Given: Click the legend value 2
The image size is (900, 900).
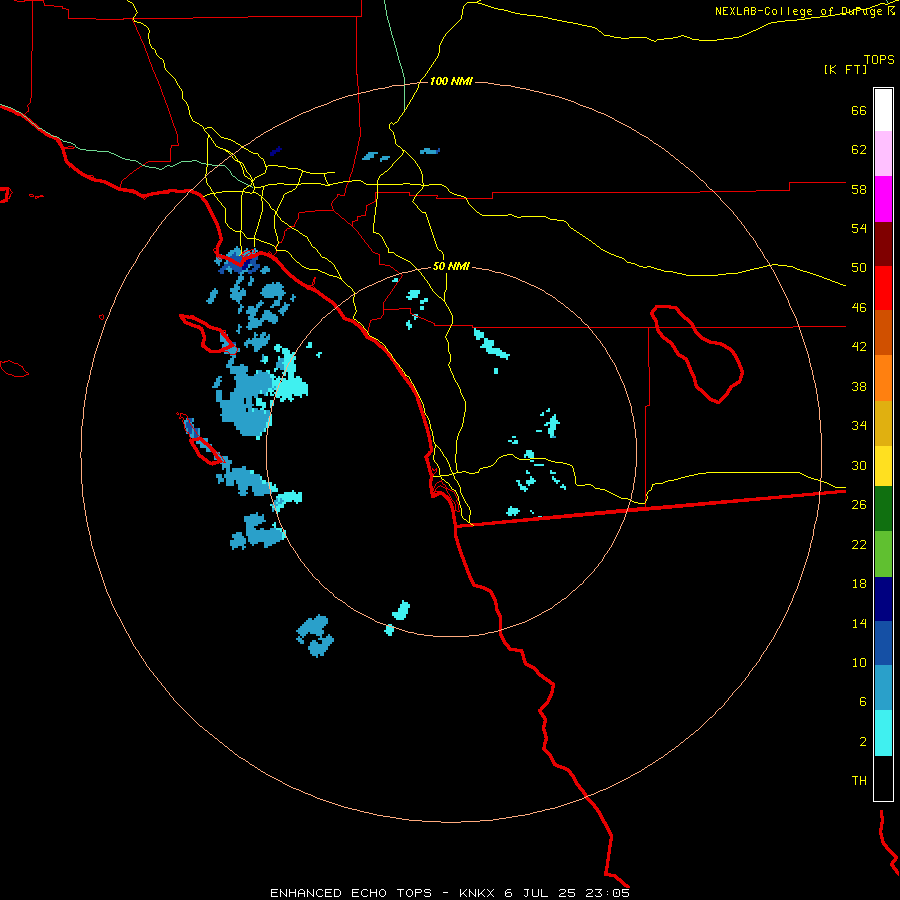Looking at the screenshot, I should pyautogui.click(x=863, y=742).
